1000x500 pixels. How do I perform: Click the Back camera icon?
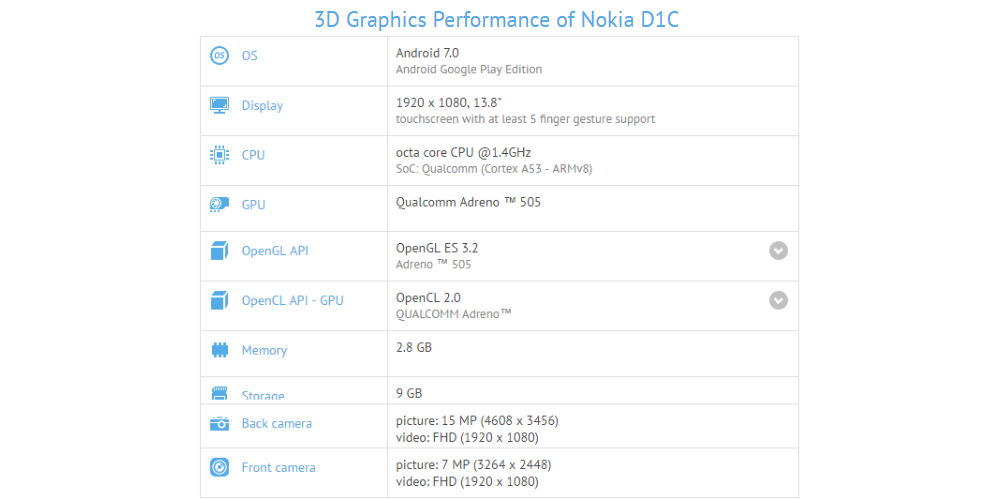[219, 423]
